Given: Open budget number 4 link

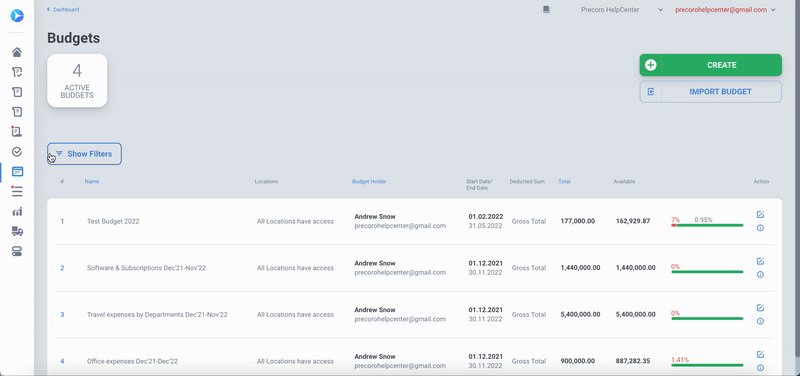Looking at the screenshot, I should 62,361.
